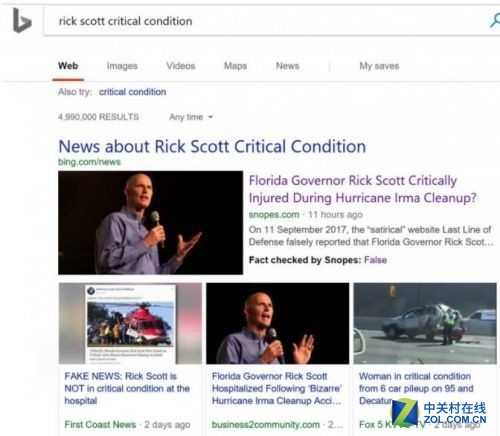Open the car pileup accident thumbnail

point(425,323)
